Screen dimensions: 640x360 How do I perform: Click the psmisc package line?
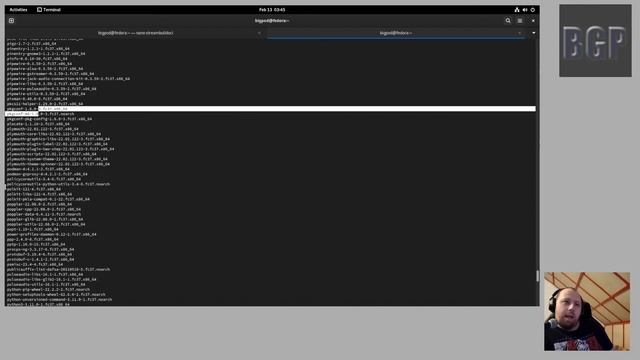pos(35,264)
